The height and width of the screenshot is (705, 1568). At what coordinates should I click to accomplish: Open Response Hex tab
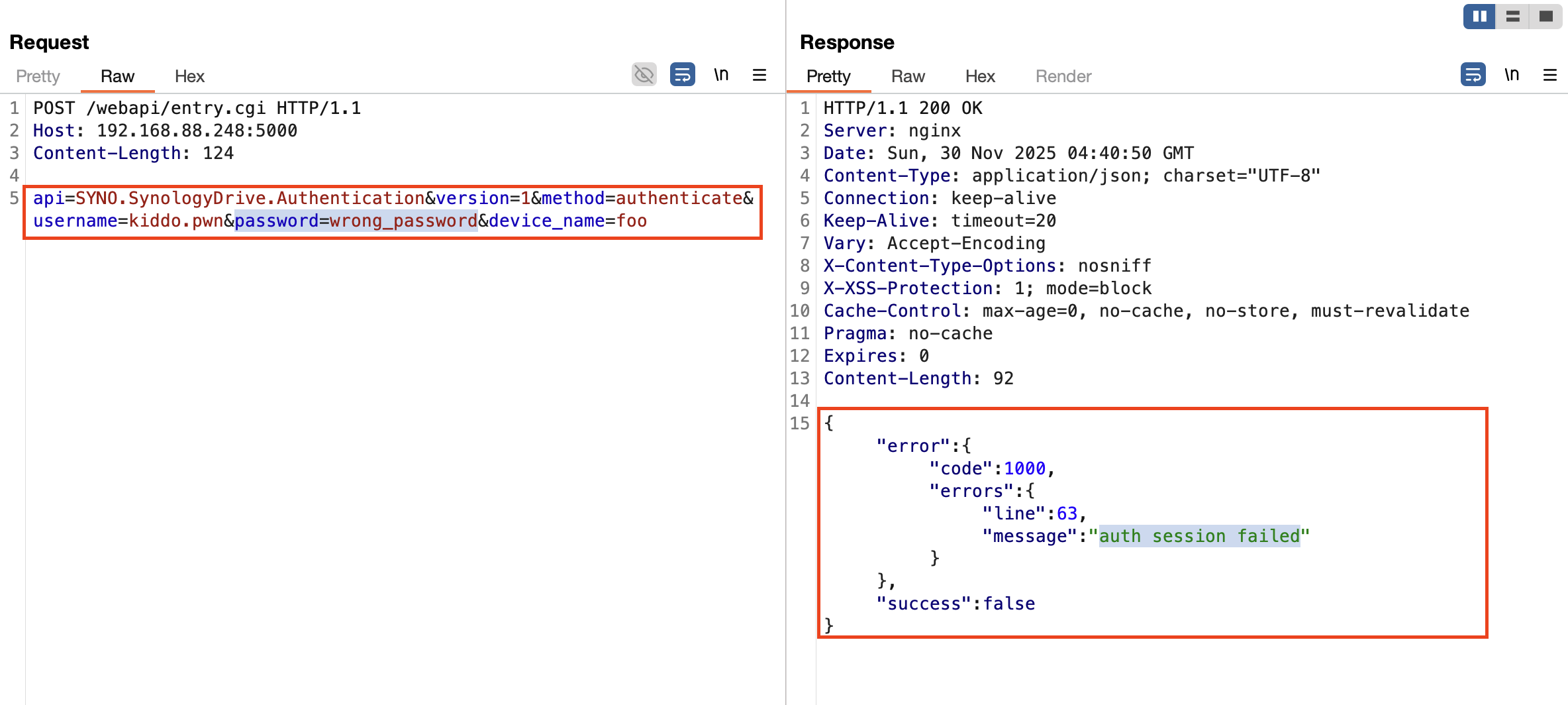[x=980, y=76]
